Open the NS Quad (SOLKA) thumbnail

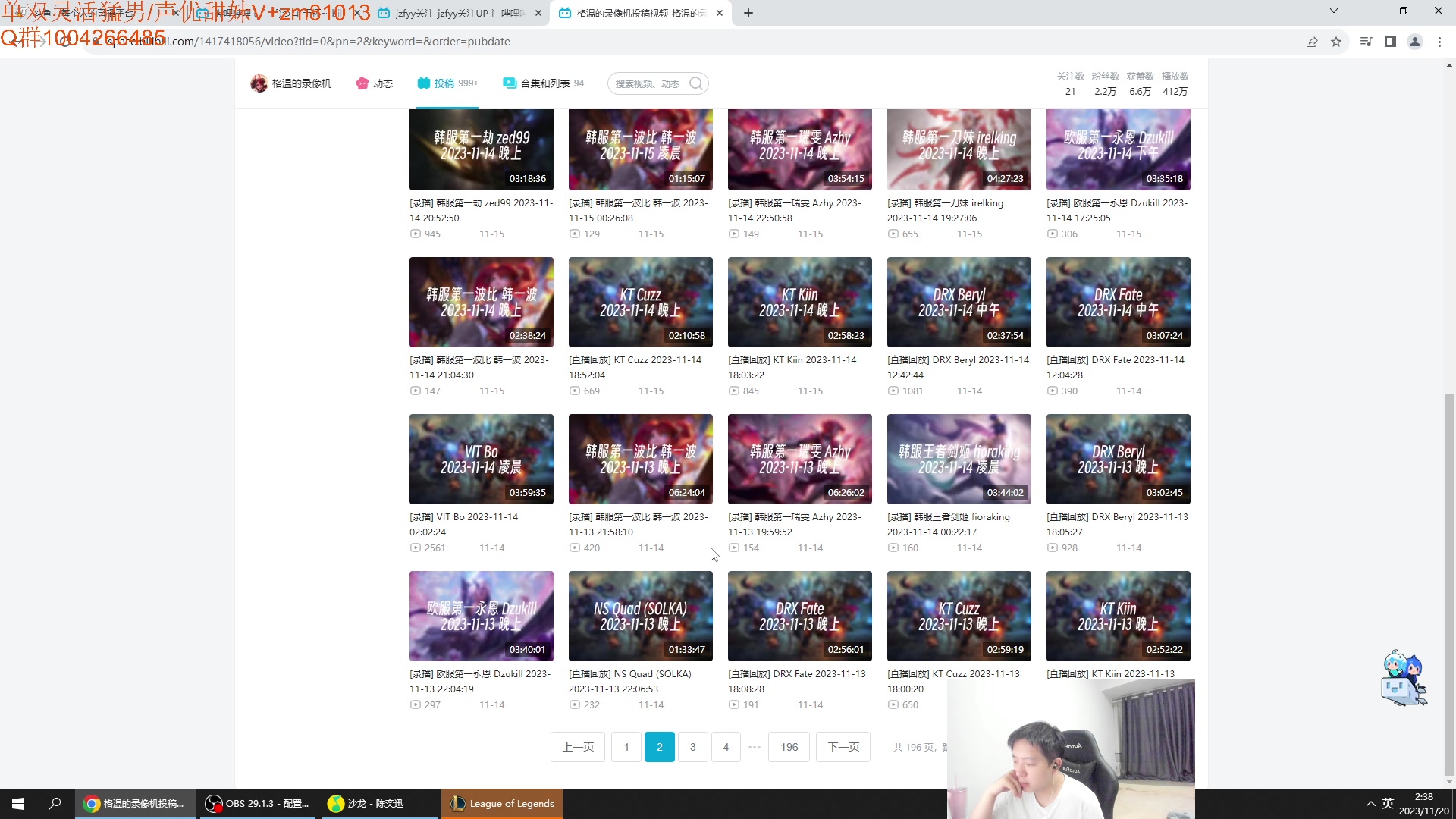(x=641, y=616)
